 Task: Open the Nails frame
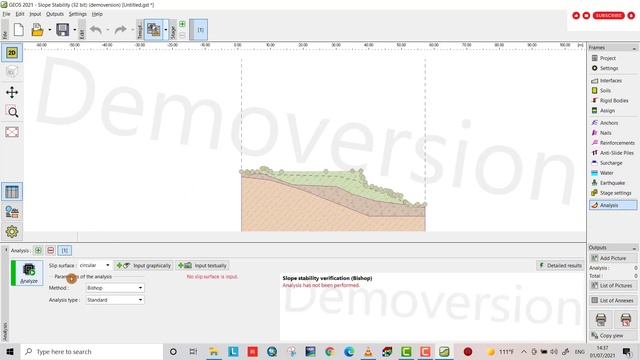(613, 133)
